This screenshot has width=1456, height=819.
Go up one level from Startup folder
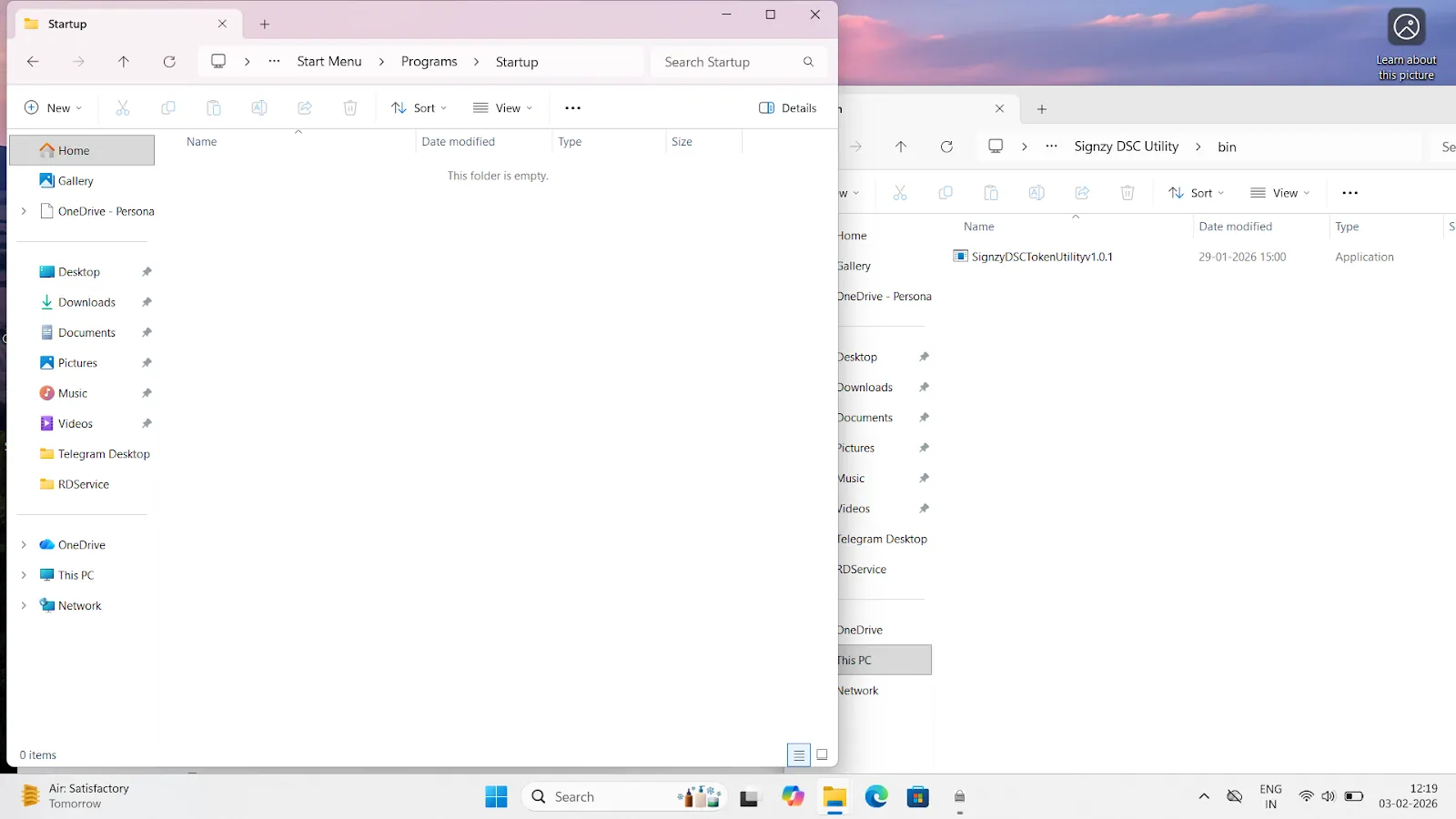124,62
